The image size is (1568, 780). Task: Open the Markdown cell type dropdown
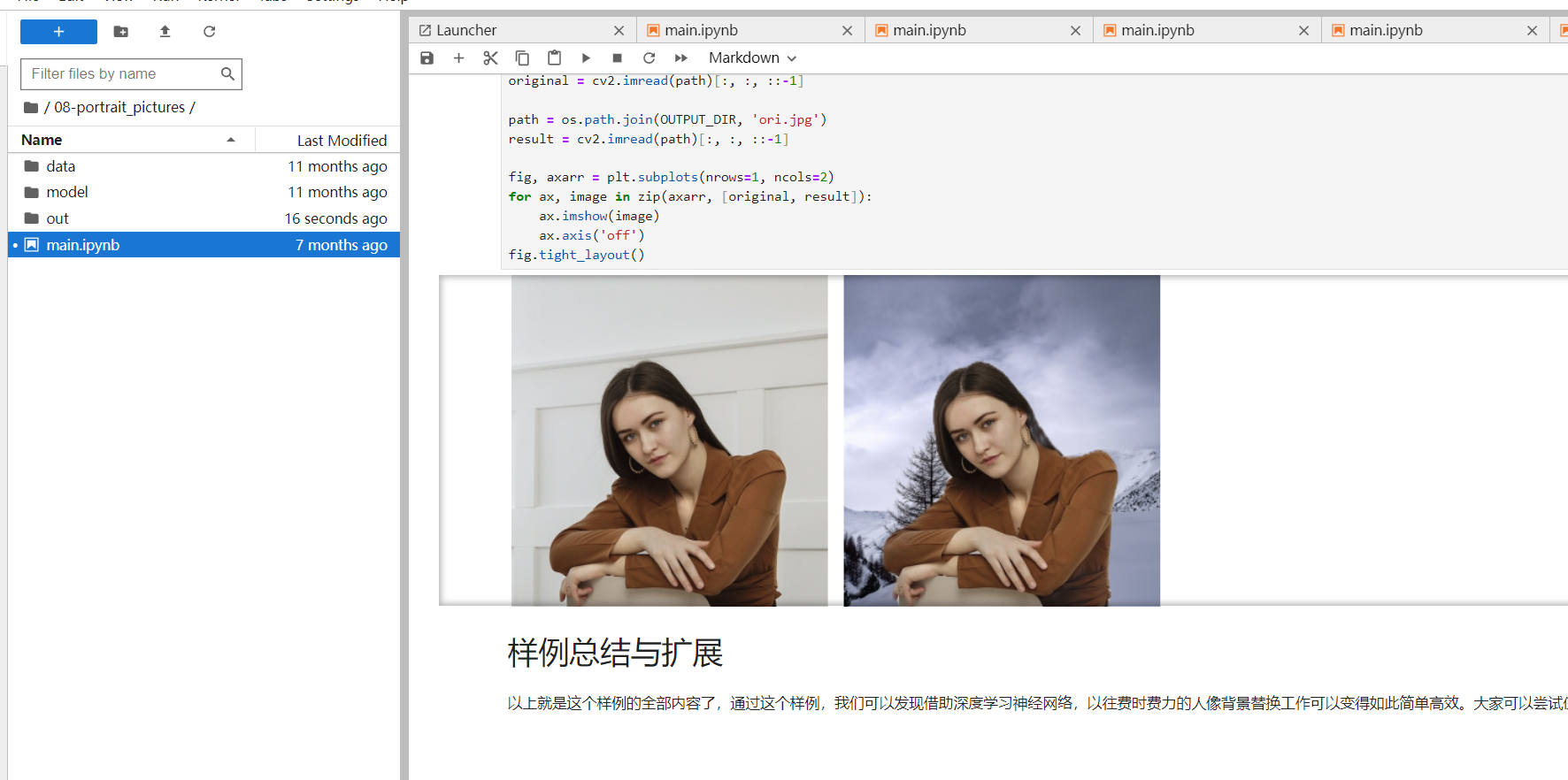752,58
